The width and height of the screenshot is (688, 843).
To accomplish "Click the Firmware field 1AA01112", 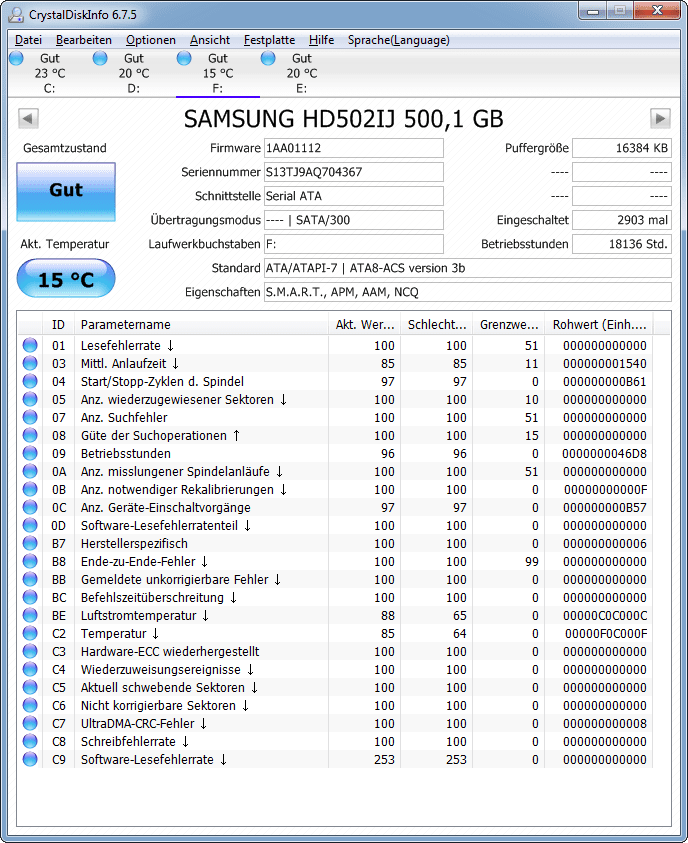I will (354, 148).
